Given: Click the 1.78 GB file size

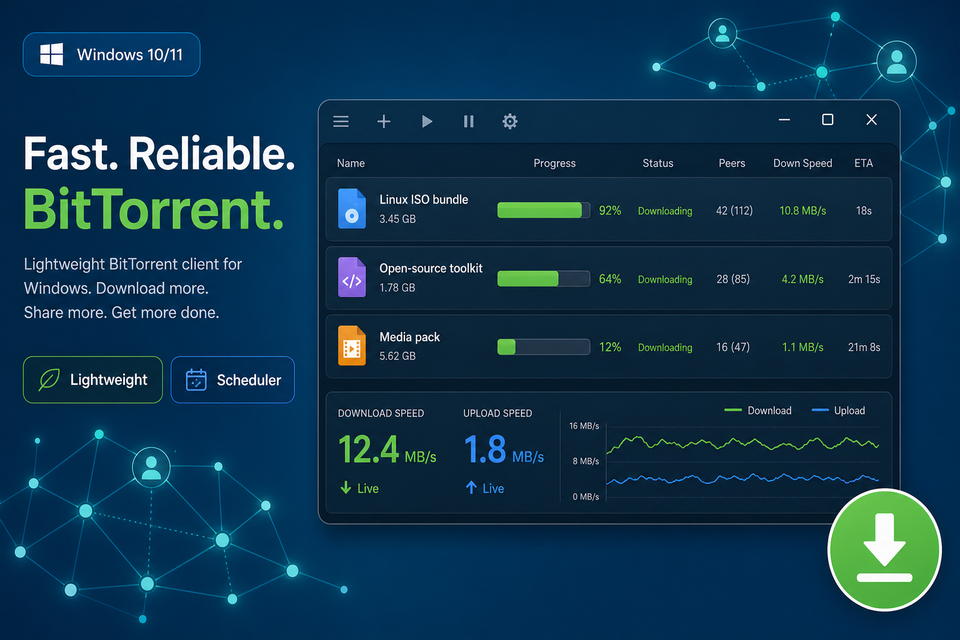Looking at the screenshot, I should (397, 288).
